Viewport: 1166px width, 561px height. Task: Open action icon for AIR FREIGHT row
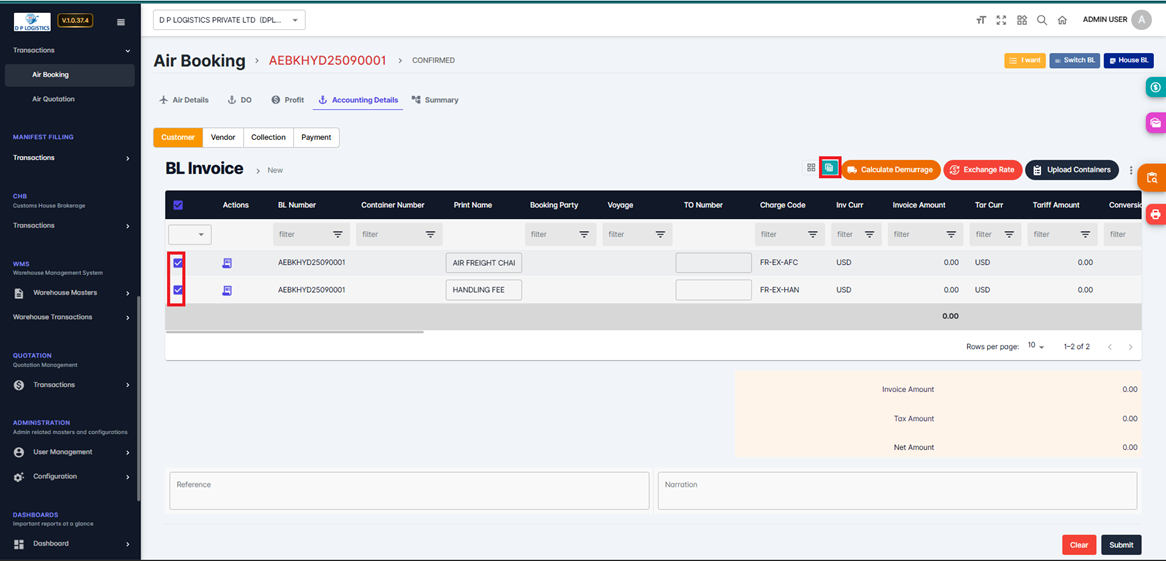click(227, 263)
